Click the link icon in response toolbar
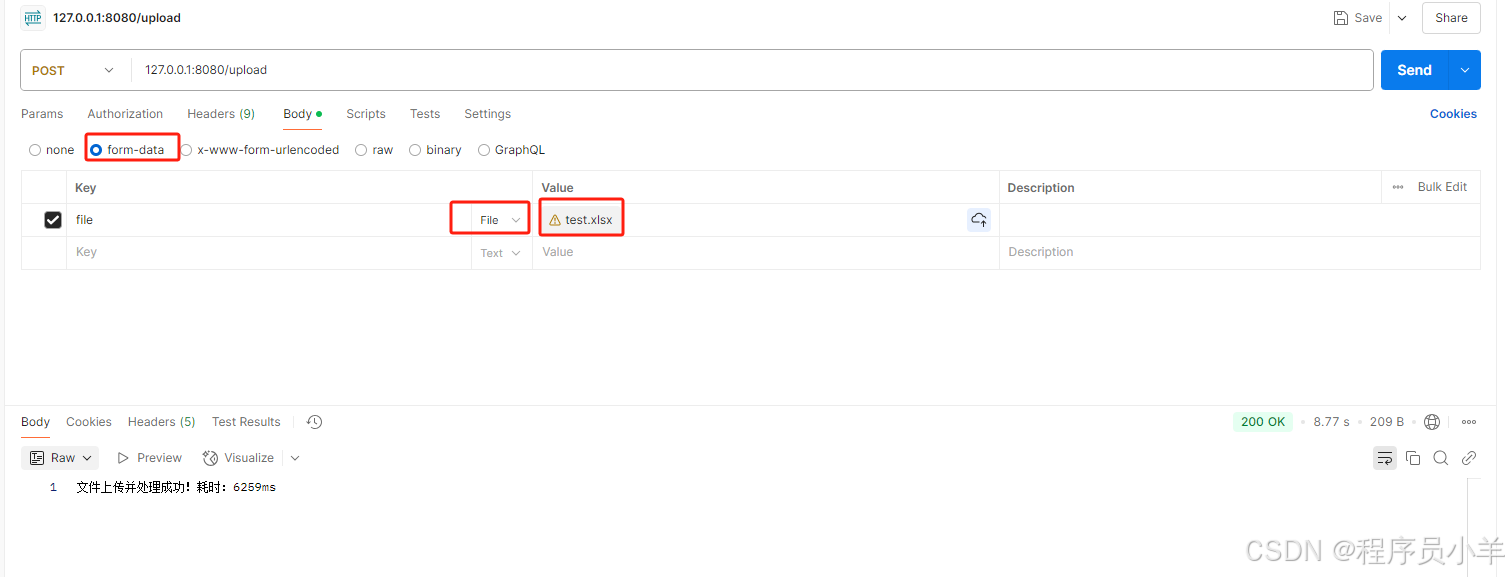This screenshot has height=577, width=1509. (1468, 457)
